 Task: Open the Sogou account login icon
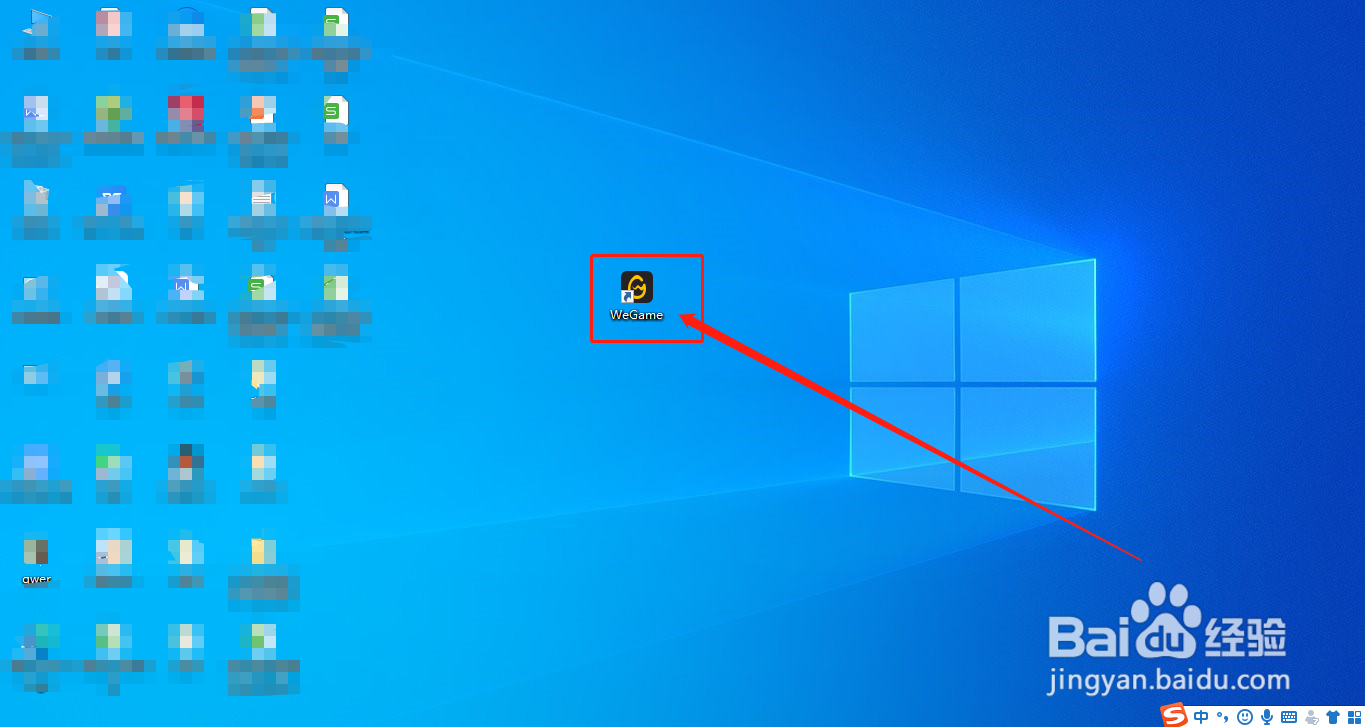(1312, 716)
